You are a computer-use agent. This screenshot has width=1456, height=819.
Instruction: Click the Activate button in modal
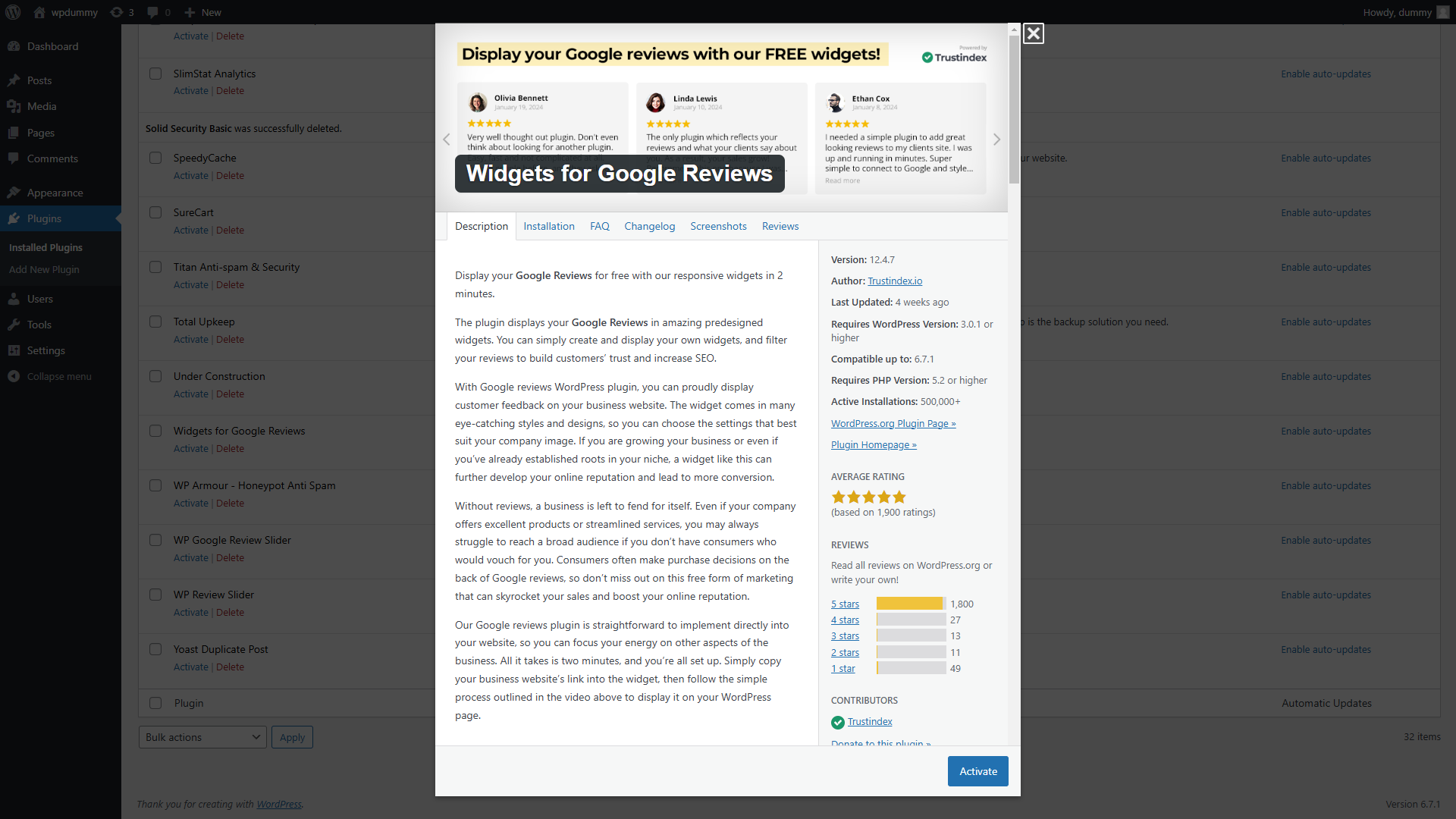coord(978,771)
